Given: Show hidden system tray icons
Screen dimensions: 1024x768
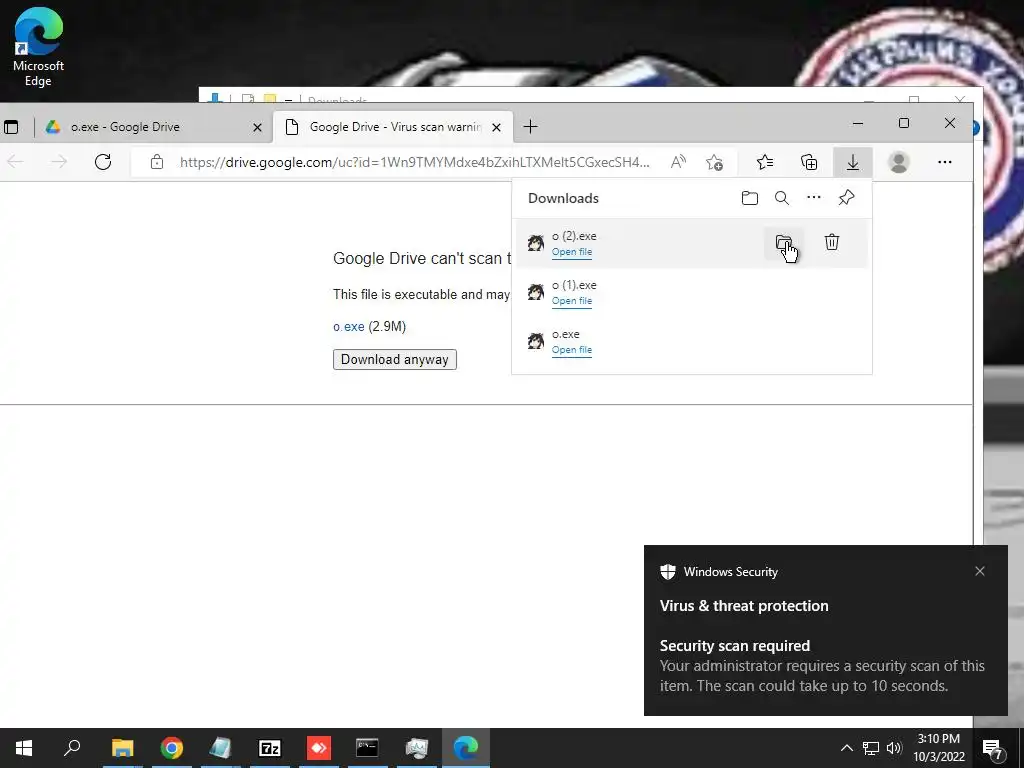Looking at the screenshot, I should tap(846, 748).
